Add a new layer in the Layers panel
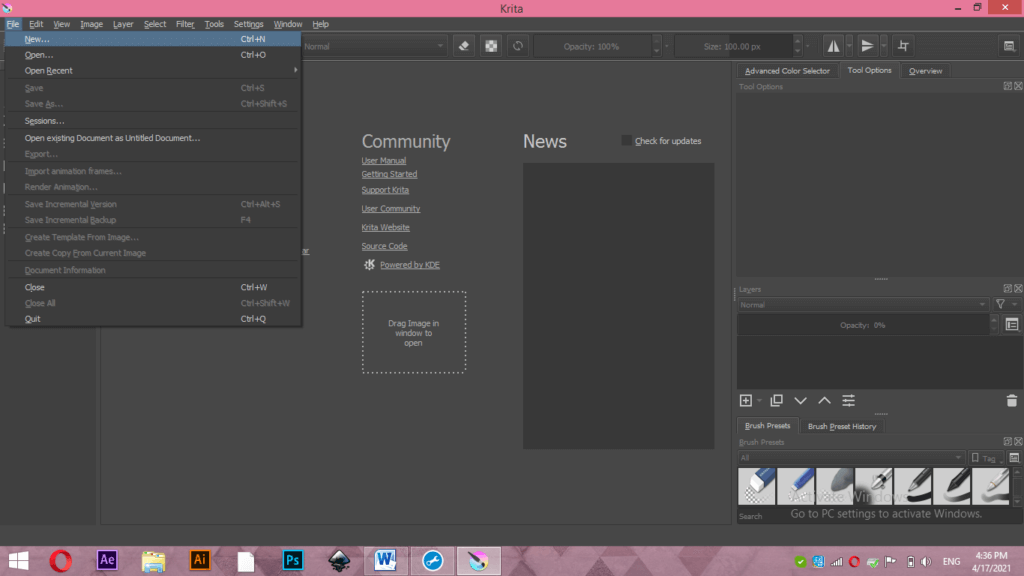Screen dimensions: 1024x576 (x=748, y=400)
